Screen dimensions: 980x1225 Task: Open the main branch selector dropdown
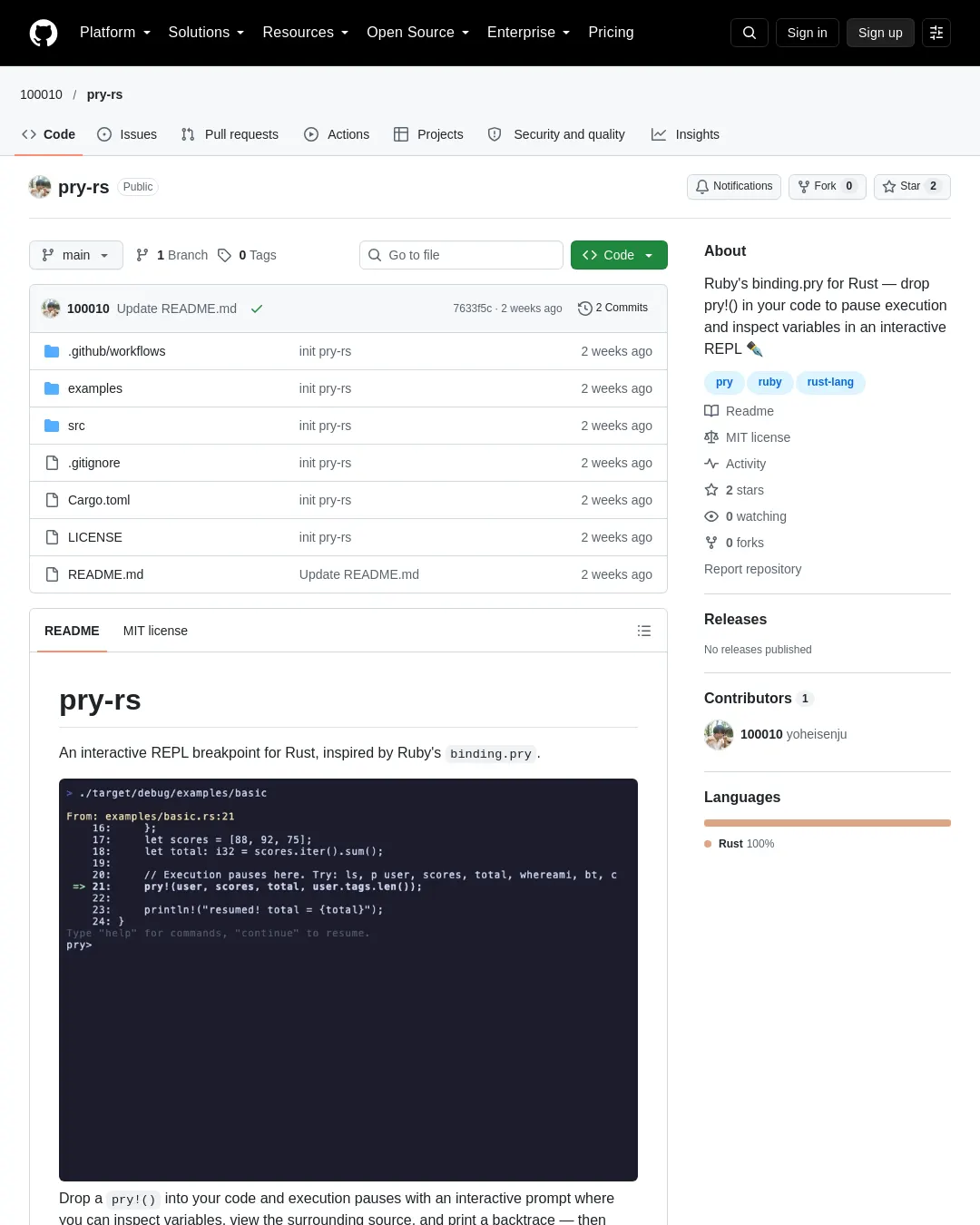pos(76,255)
